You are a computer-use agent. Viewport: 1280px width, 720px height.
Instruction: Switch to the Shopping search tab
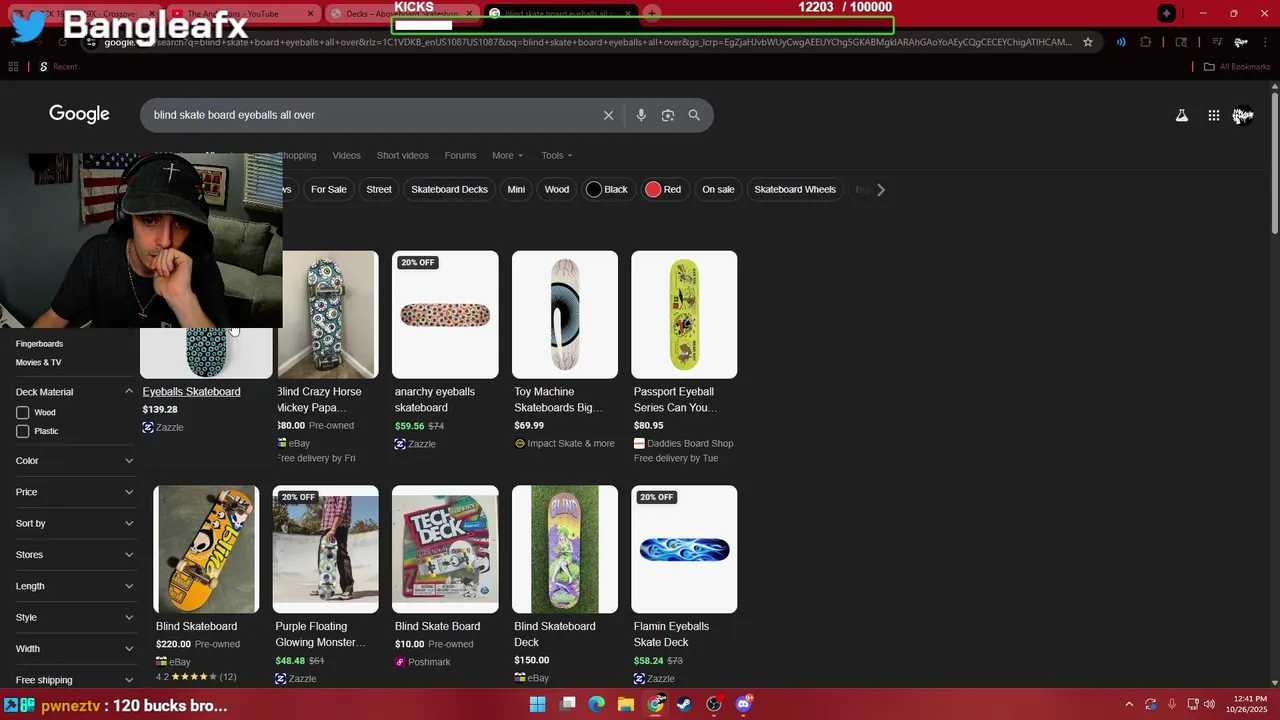pos(298,155)
